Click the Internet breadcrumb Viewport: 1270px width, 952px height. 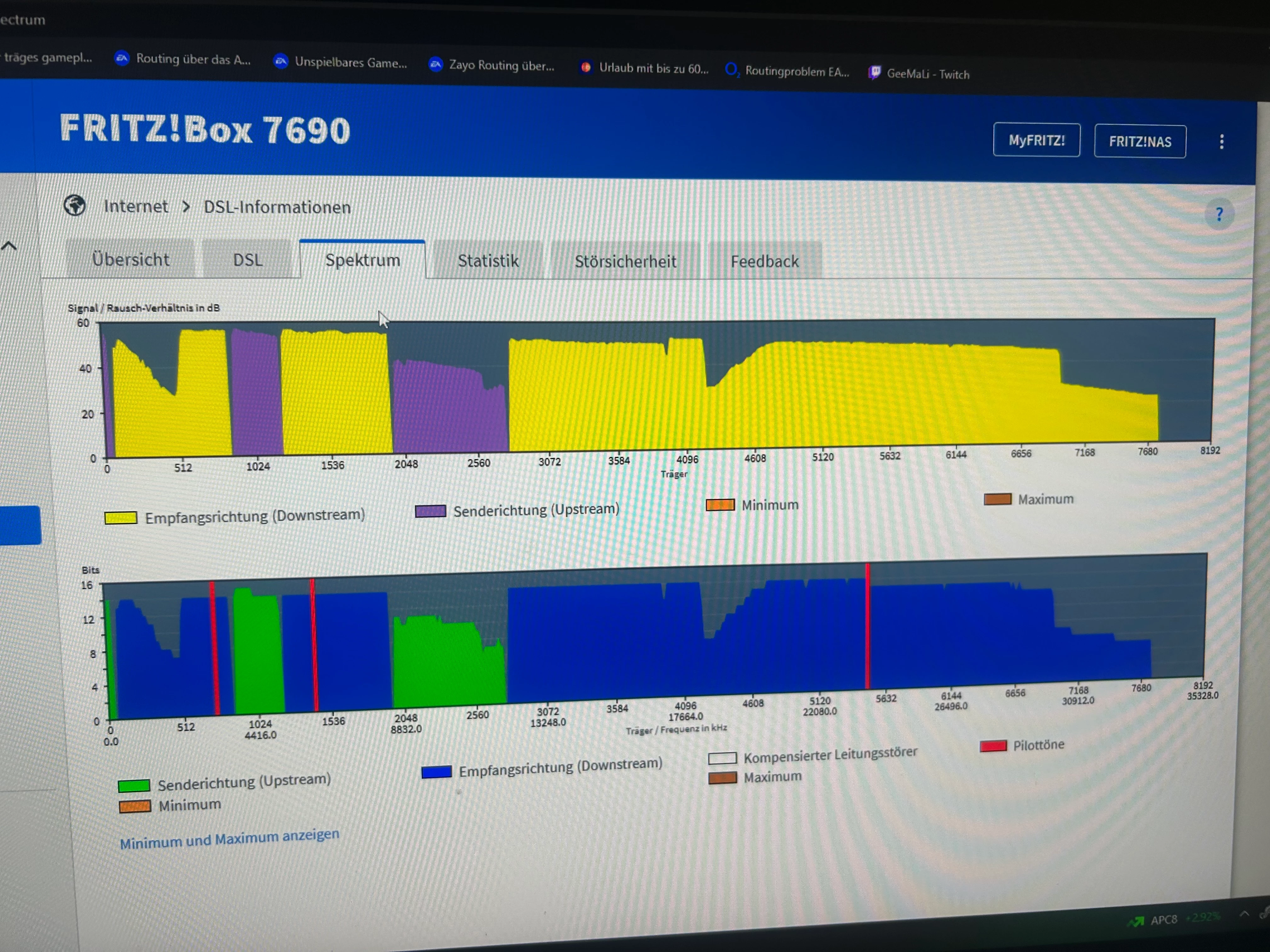click(x=135, y=206)
